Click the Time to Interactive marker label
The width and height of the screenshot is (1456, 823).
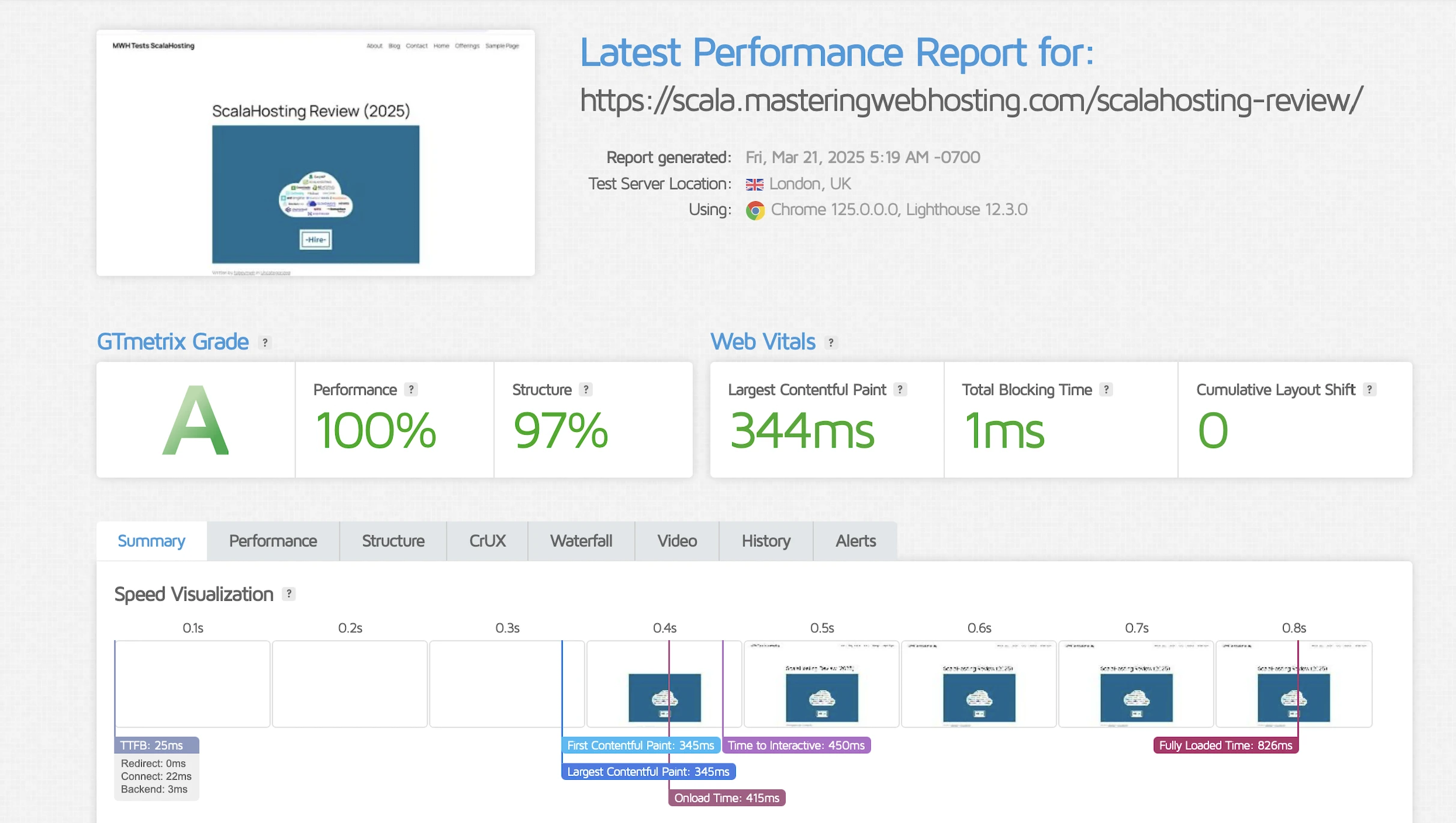point(796,745)
